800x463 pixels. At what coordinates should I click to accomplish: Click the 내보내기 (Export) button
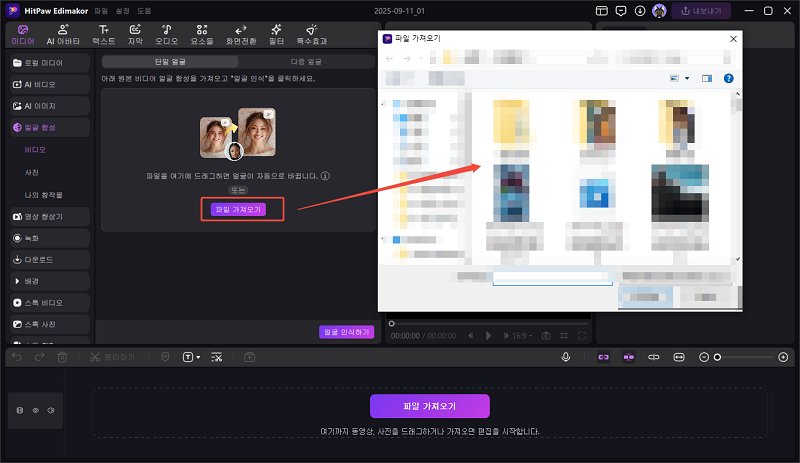pos(701,11)
